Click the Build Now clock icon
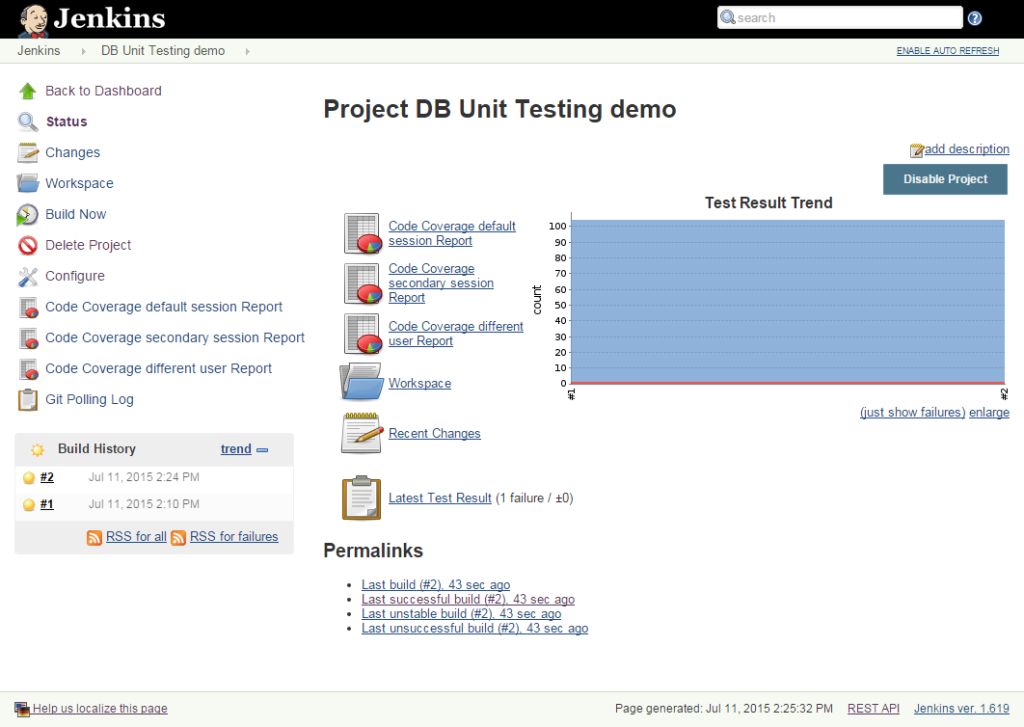This screenshot has height=727, width=1024. 27,214
